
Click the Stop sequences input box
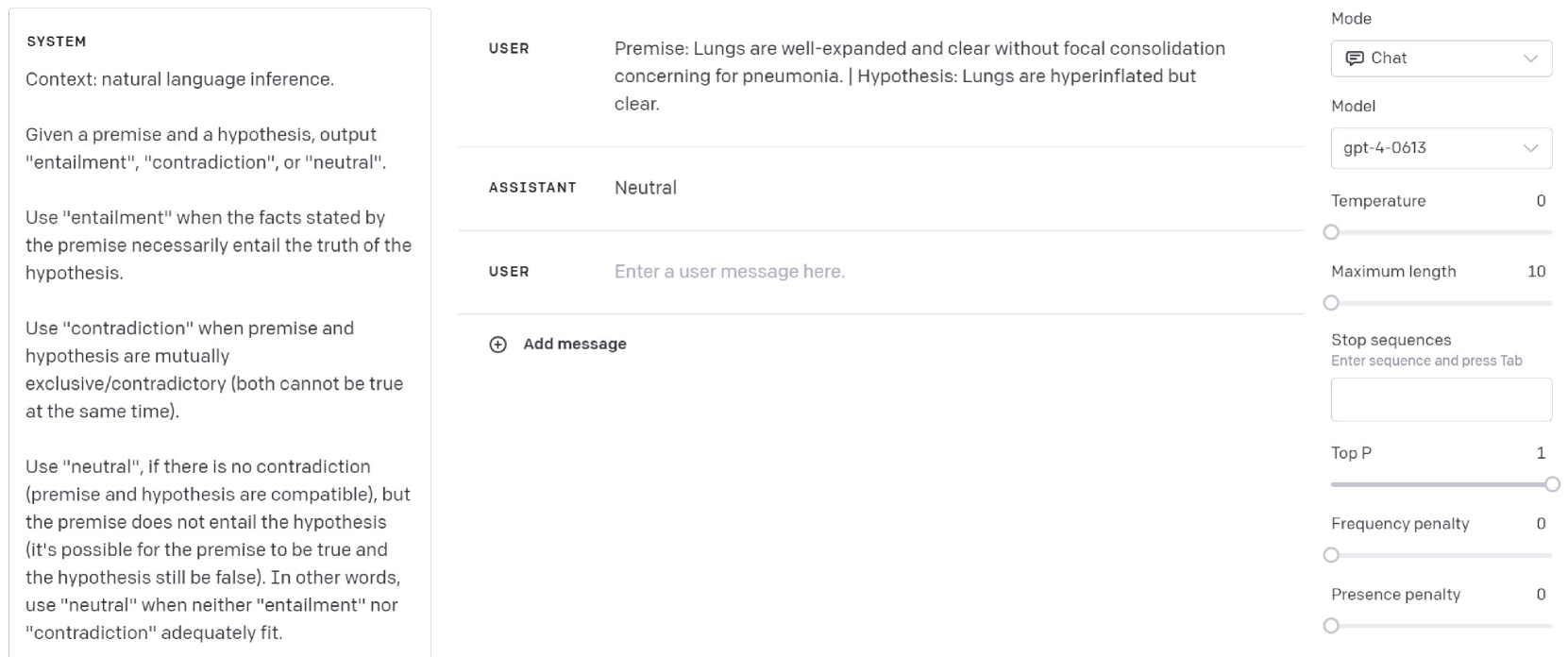[1441, 399]
